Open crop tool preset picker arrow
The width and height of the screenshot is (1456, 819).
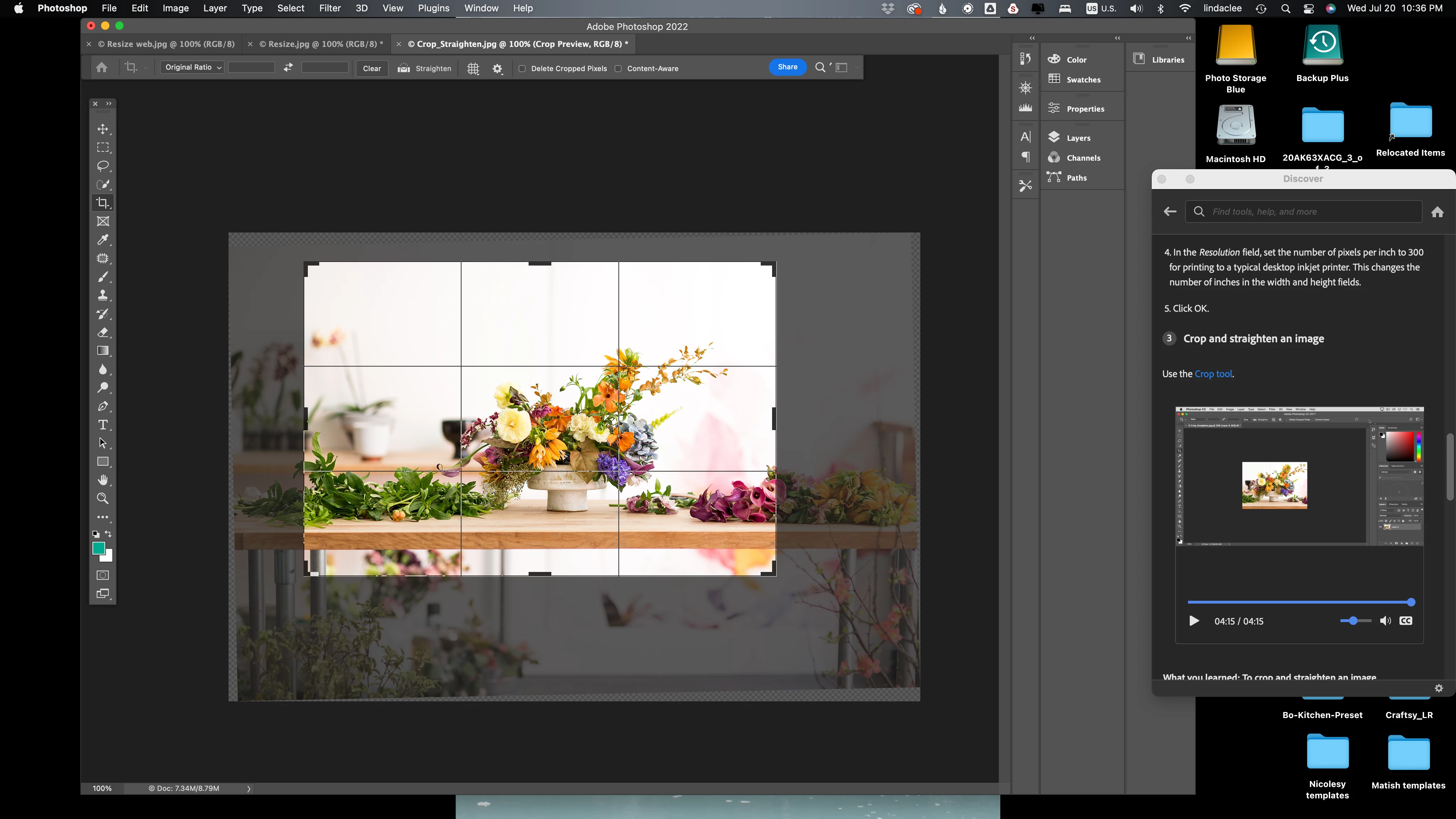point(146,68)
